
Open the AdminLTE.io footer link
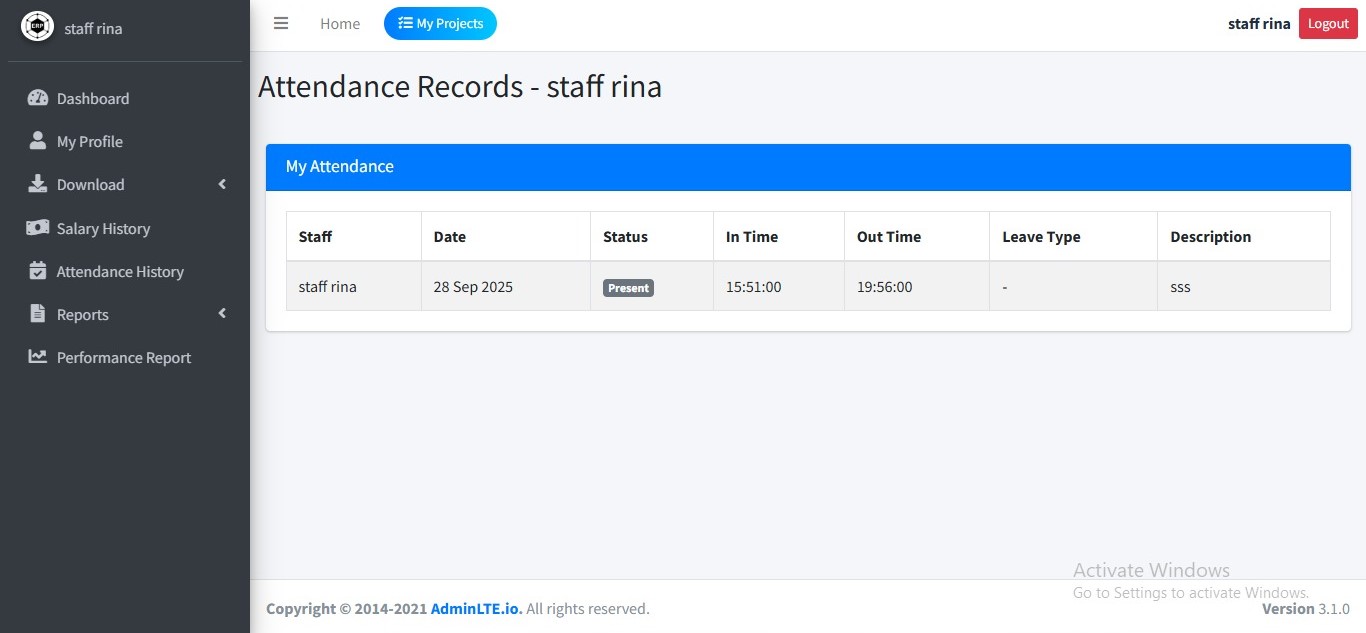475,608
